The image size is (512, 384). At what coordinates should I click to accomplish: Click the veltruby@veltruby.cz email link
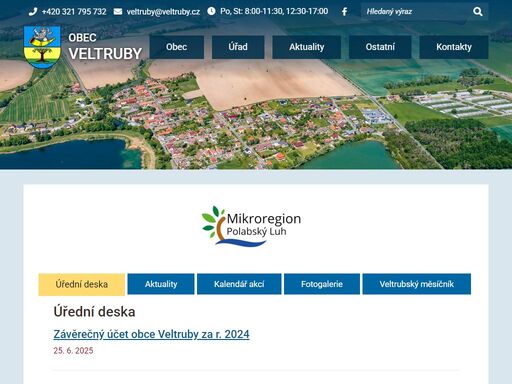click(x=163, y=12)
